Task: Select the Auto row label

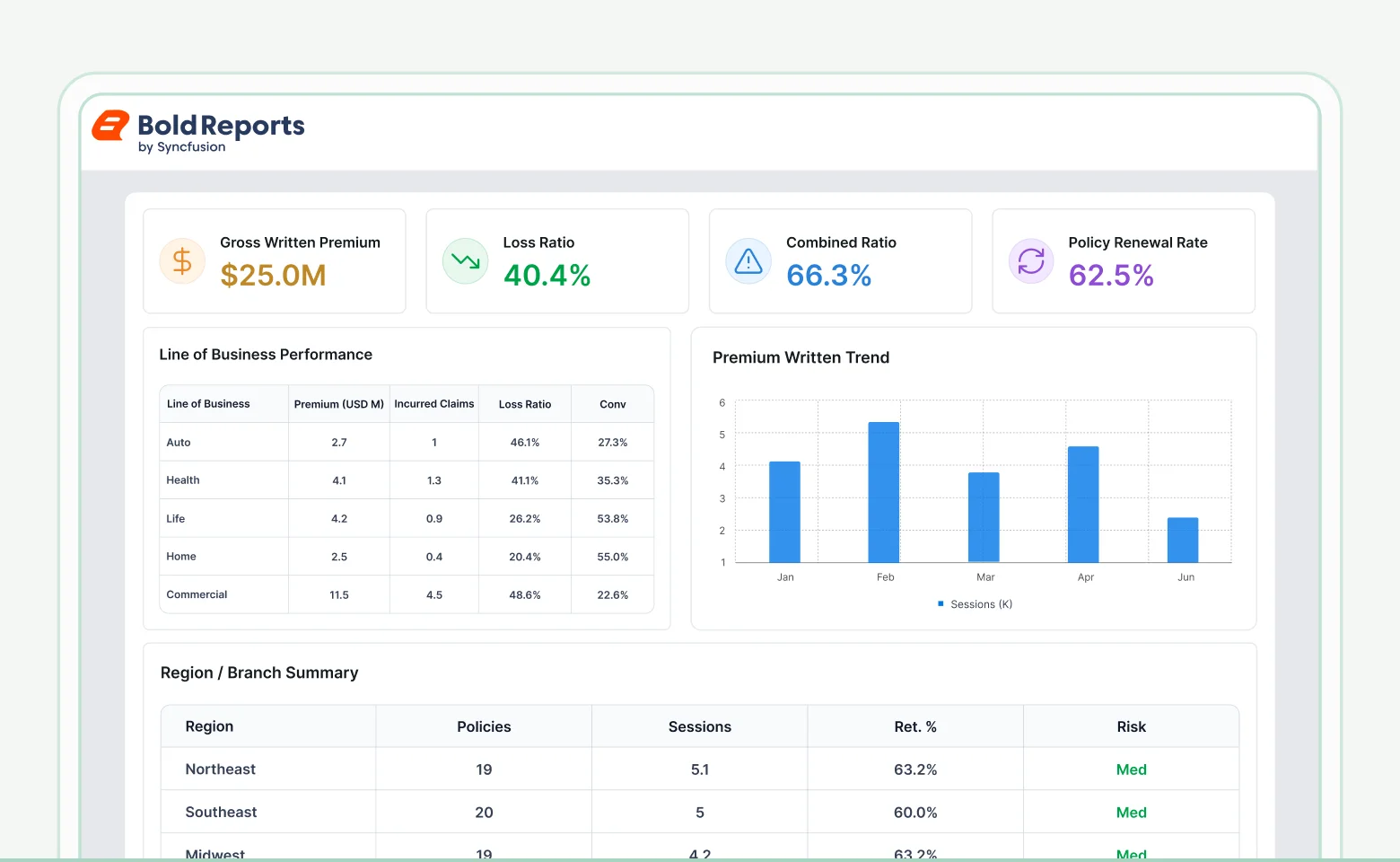Action: (x=179, y=443)
